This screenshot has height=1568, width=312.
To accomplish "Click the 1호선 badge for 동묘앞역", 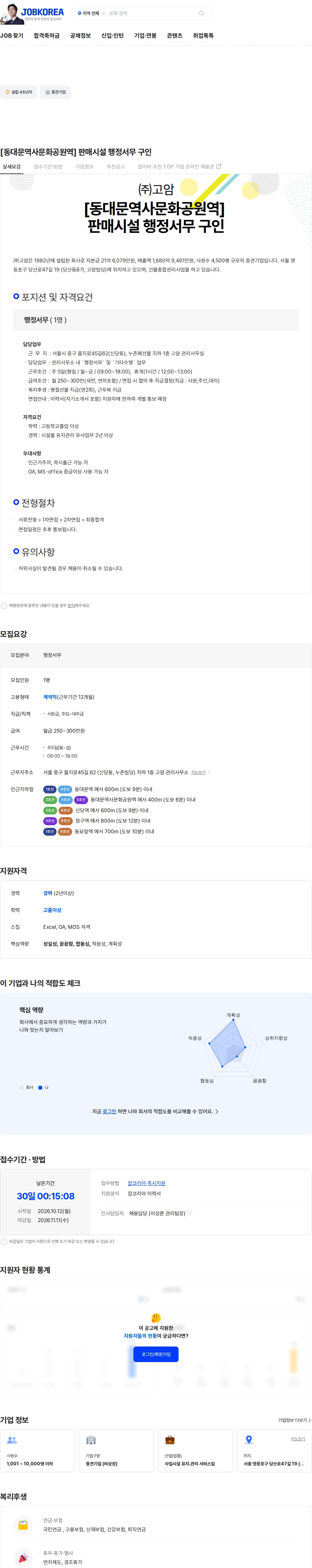I will pos(50,831).
